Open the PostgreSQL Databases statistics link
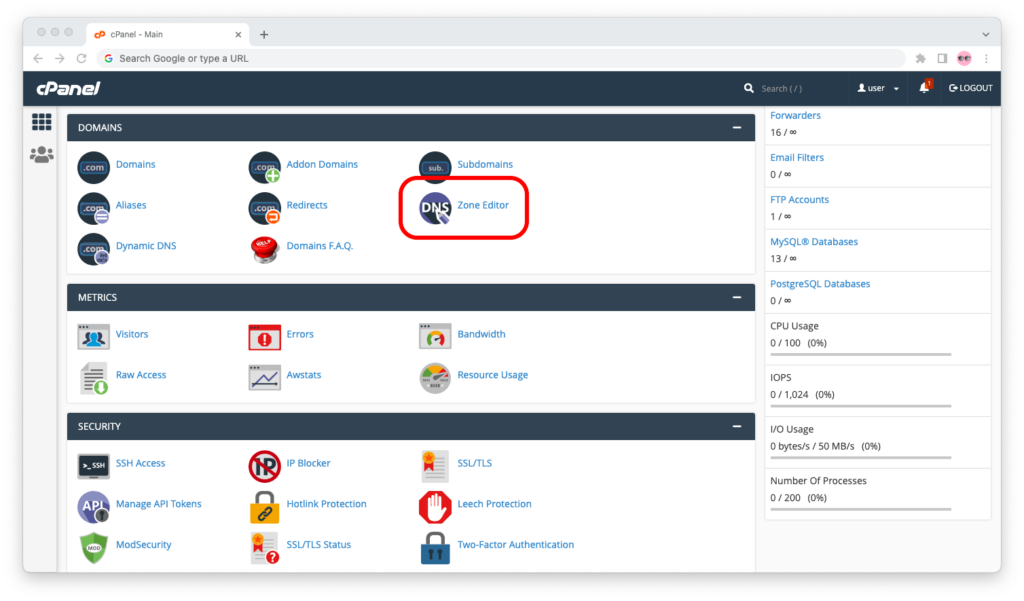 coord(820,284)
